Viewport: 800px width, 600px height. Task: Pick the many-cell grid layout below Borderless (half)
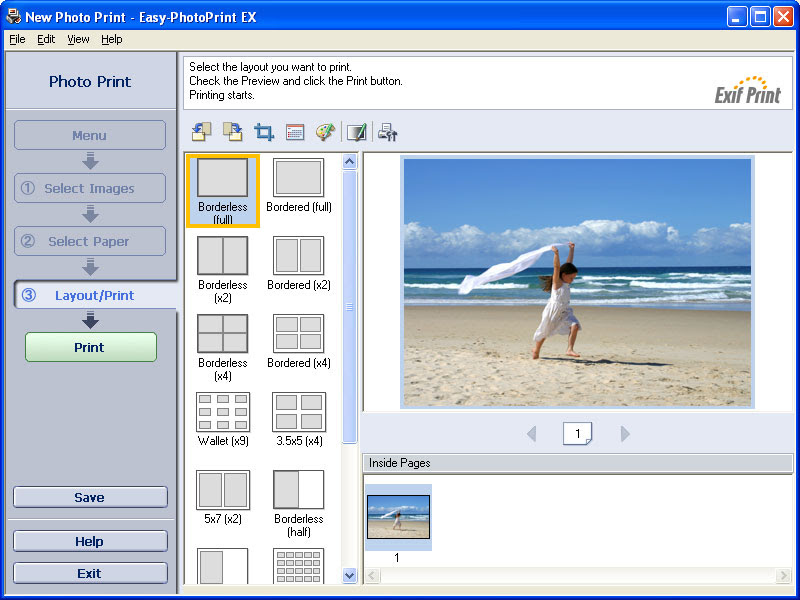299,566
